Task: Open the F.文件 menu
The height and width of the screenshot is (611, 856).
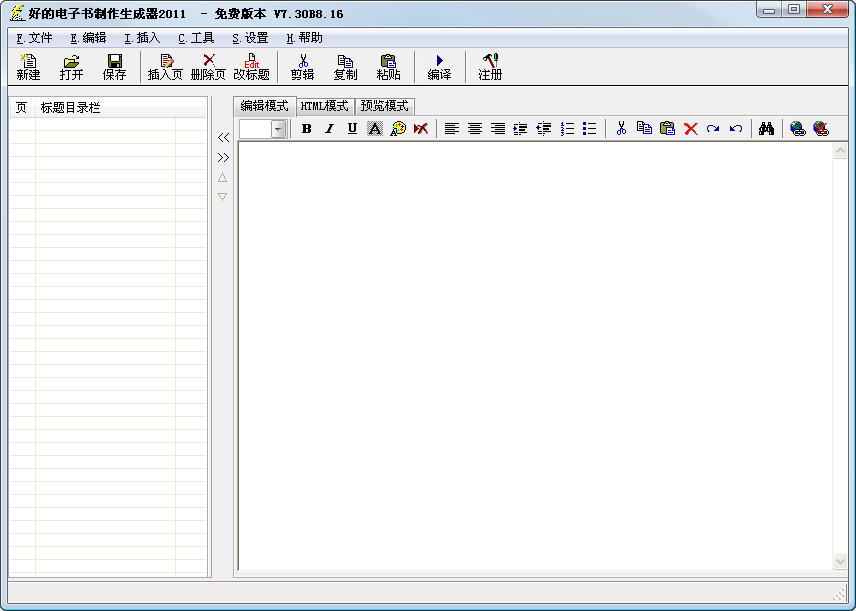Action: pos(34,38)
